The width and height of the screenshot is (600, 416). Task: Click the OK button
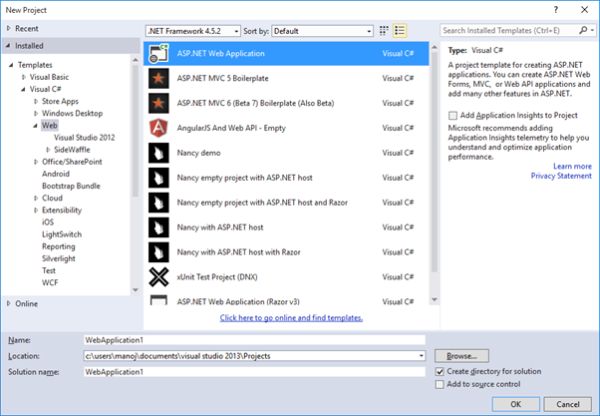[x=516, y=404]
